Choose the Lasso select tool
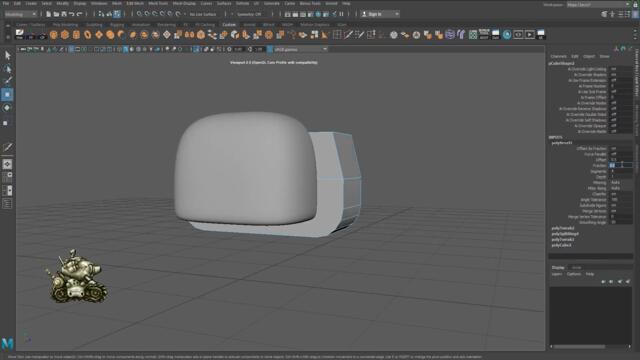 (x=7, y=68)
